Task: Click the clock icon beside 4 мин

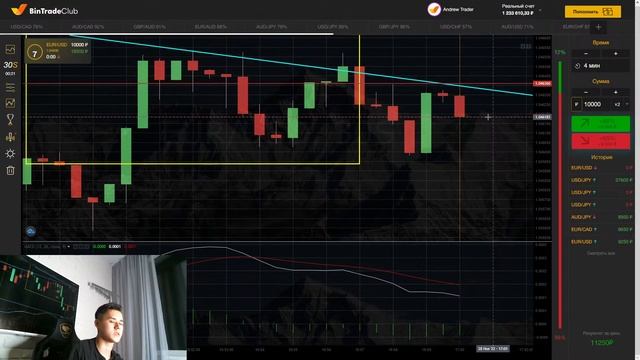Action: (x=577, y=66)
